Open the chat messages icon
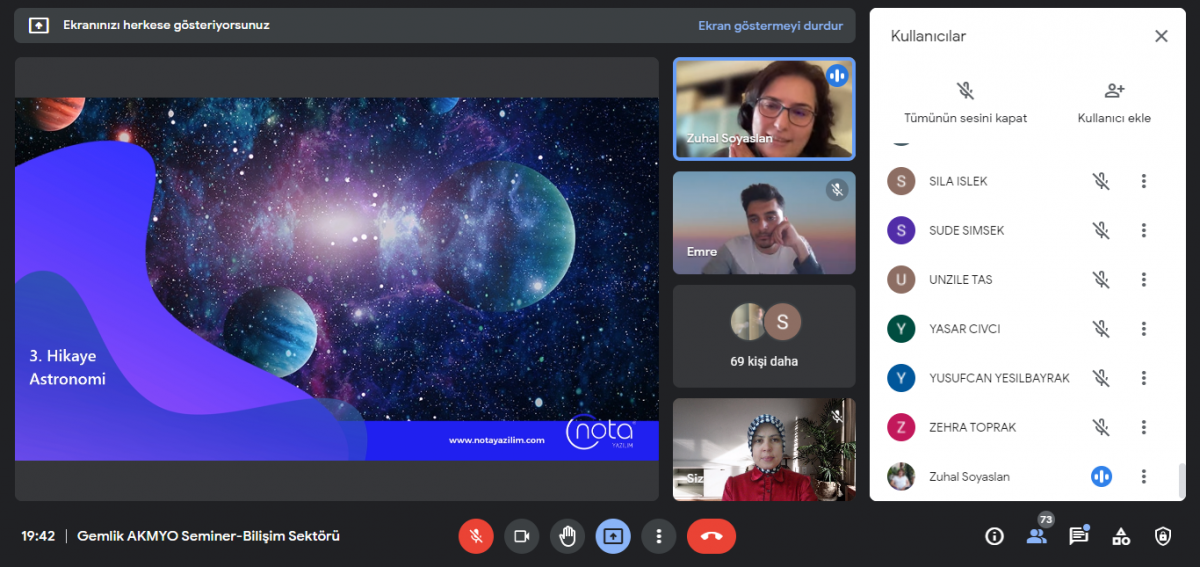The width and height of the screenshot is (1200, 567). pos(1078,536)
